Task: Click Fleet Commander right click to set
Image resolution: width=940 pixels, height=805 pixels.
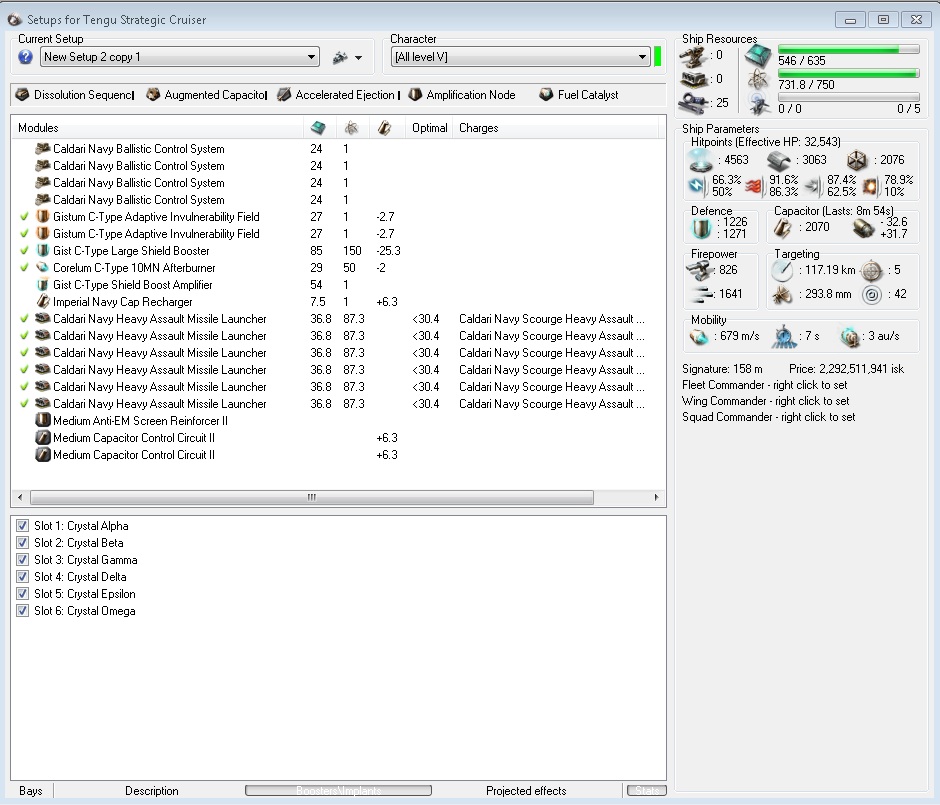Action: point(765,385)
